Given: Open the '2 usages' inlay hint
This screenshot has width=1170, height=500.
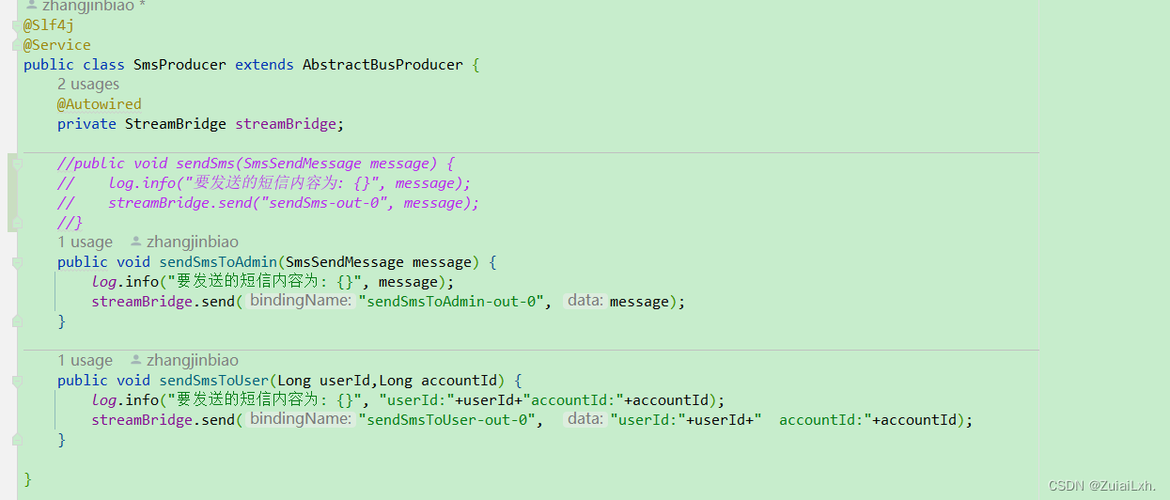Looking at the screenshot, I should [88, 84].
